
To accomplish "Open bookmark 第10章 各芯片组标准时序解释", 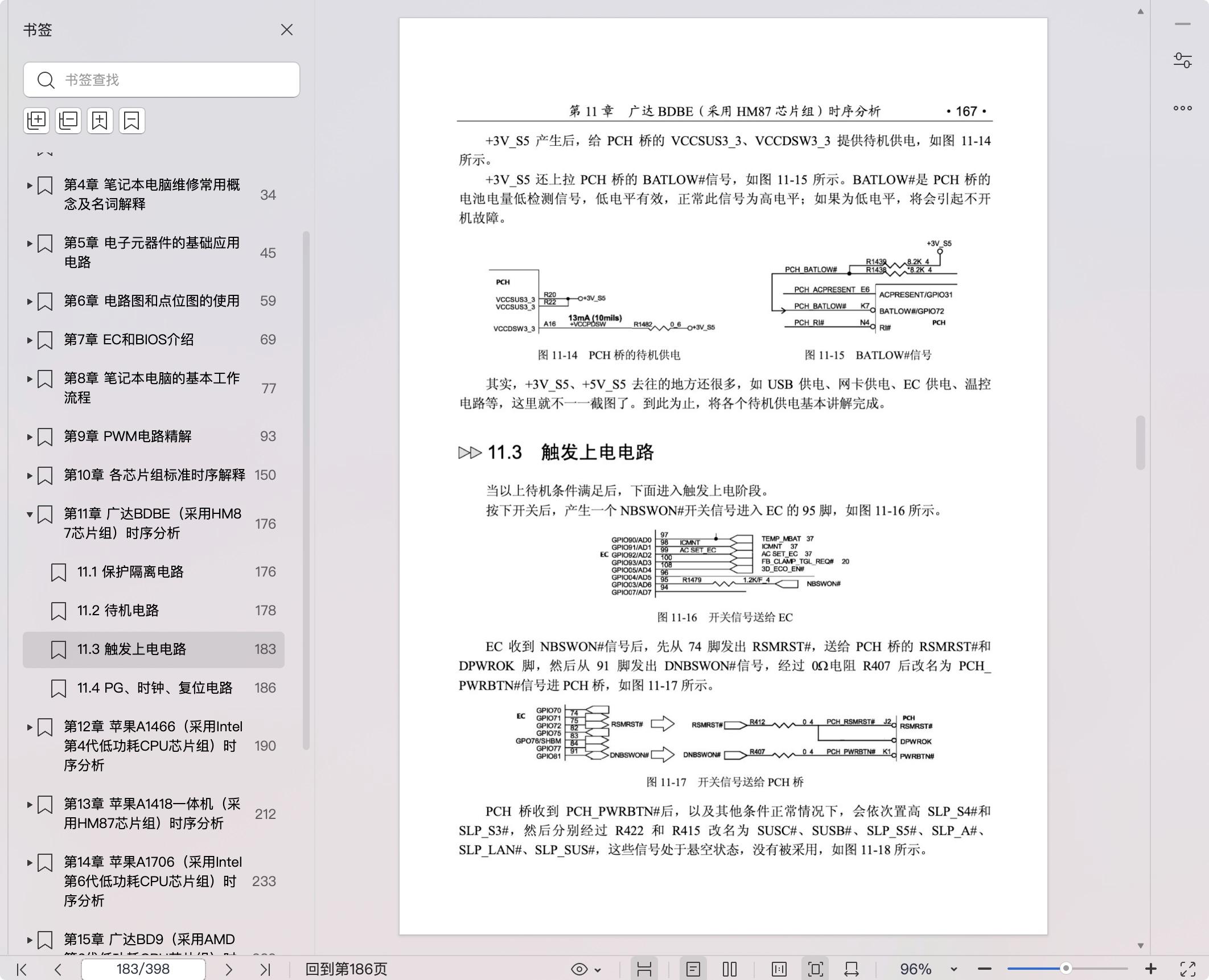I will pos(154,475).
